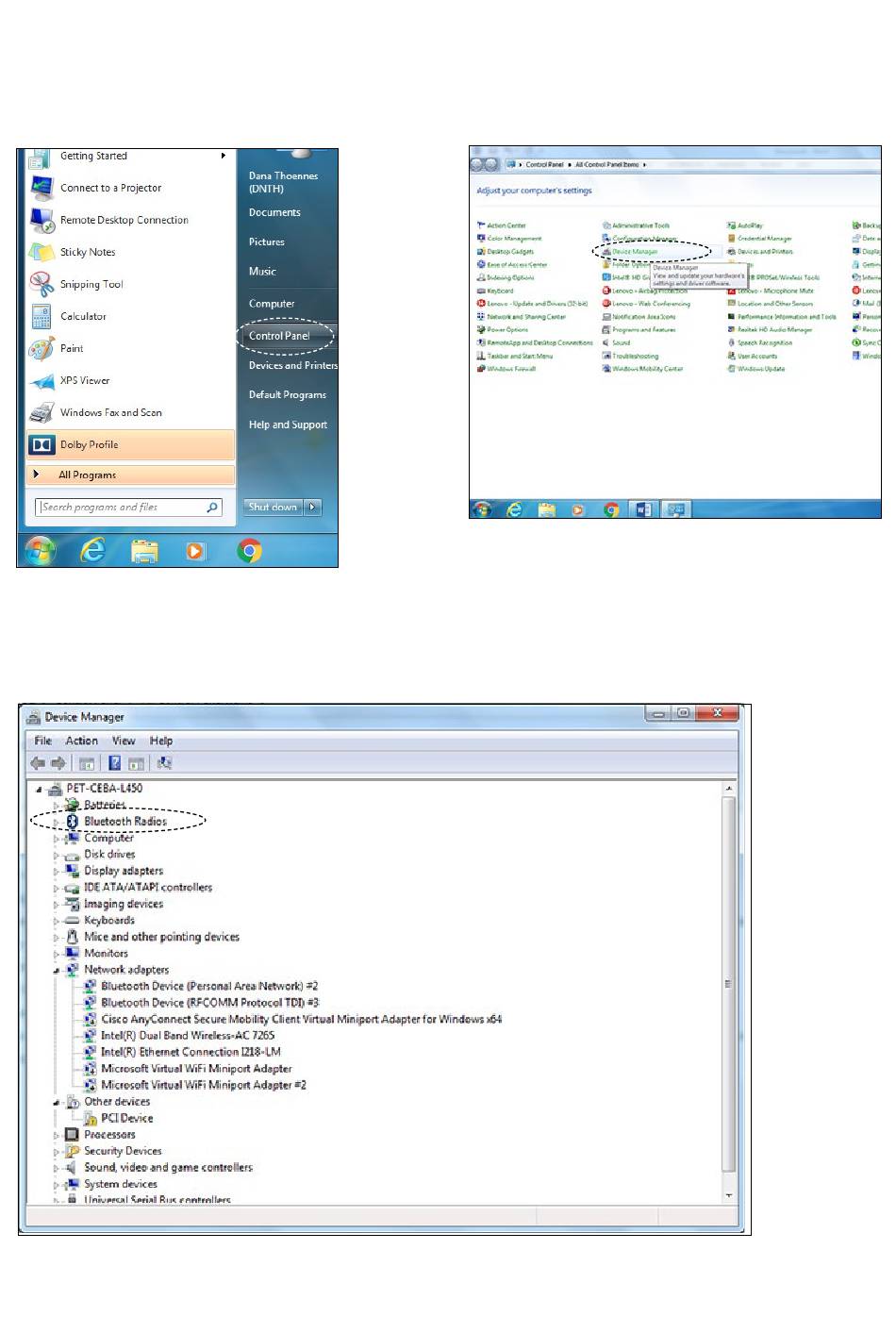Collapse the Network adapters node
Viewport: 896px width, 1333px height.
[57, 970]
